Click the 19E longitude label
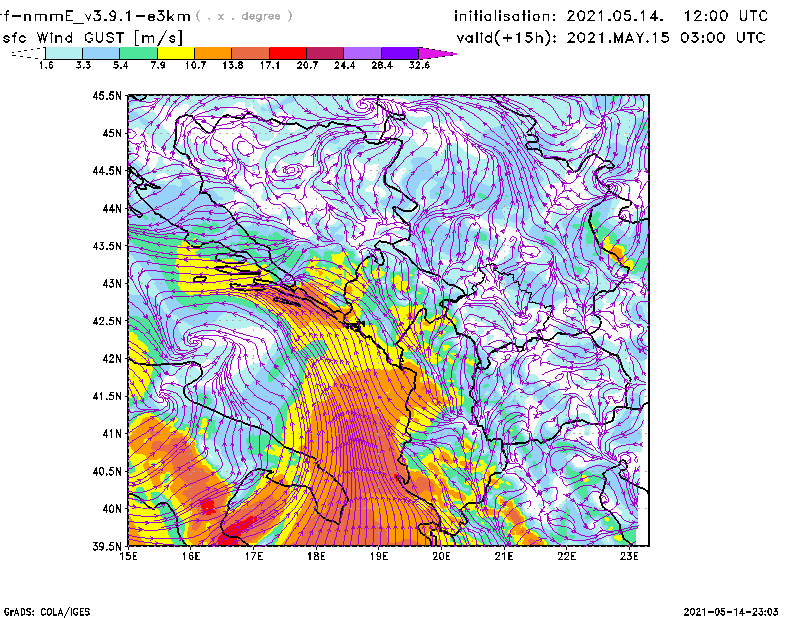This screenshot has height=618, width=800. (379, 556)
